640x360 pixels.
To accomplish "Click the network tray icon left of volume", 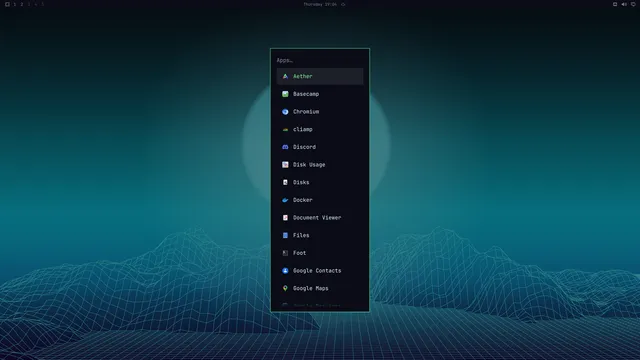I will click(x=615, y=4).
